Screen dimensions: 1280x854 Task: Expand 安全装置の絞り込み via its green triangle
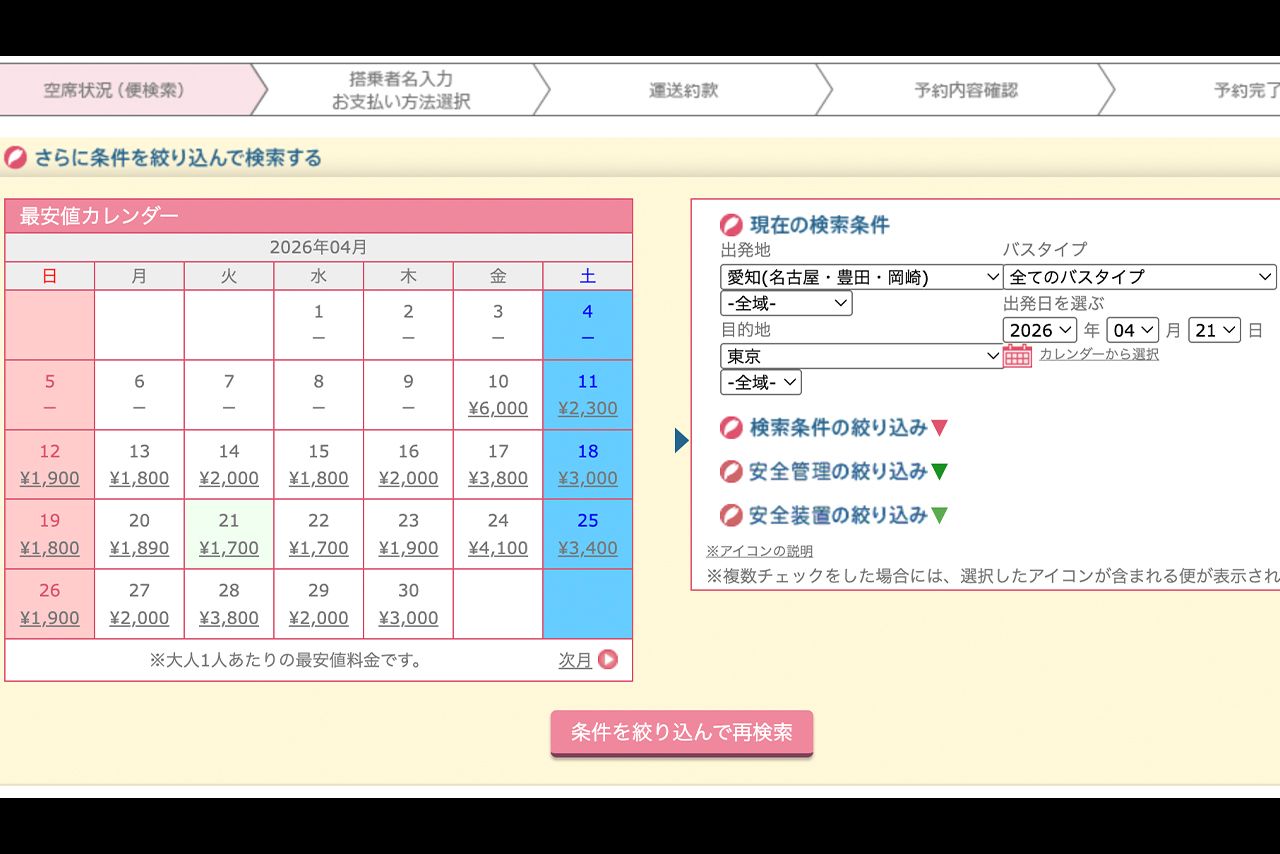937,516
